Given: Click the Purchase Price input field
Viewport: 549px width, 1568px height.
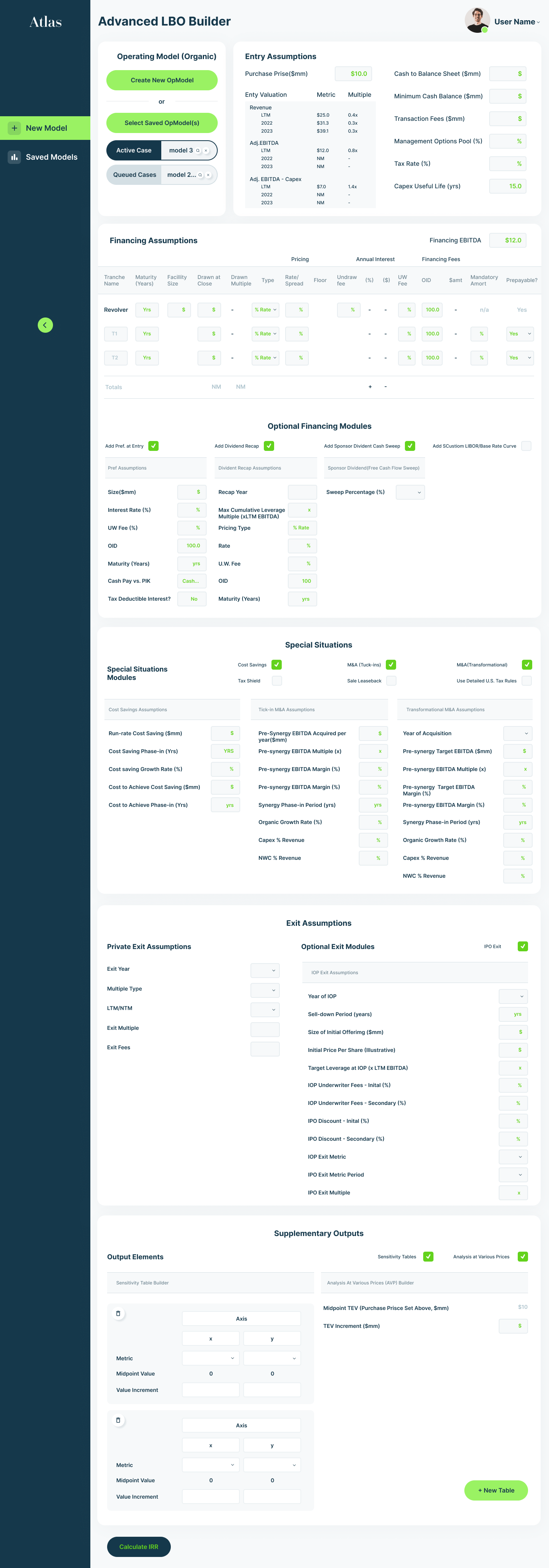Looking at the screenshot, I should (353, 74).
